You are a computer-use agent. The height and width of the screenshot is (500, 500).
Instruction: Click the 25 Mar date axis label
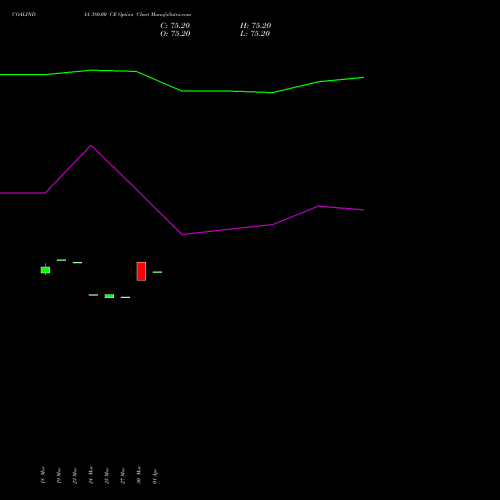click(107, 475)
